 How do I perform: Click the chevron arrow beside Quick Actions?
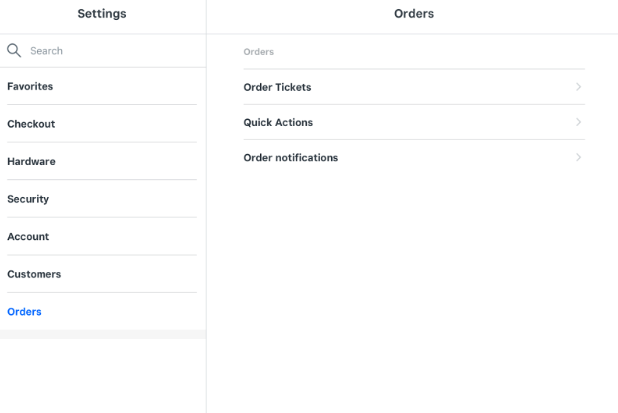click(x=579, y=122)
